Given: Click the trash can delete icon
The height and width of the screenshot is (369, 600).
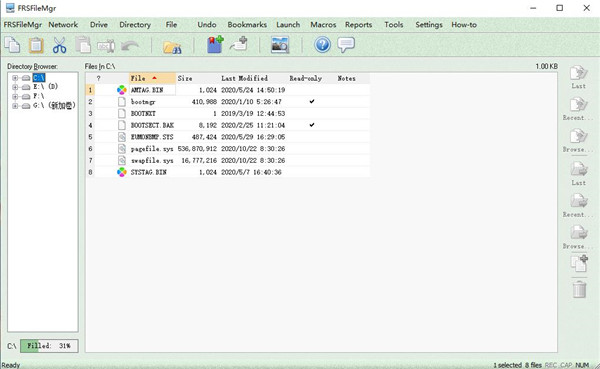Looking at the screenshot, I should [579, 289].
